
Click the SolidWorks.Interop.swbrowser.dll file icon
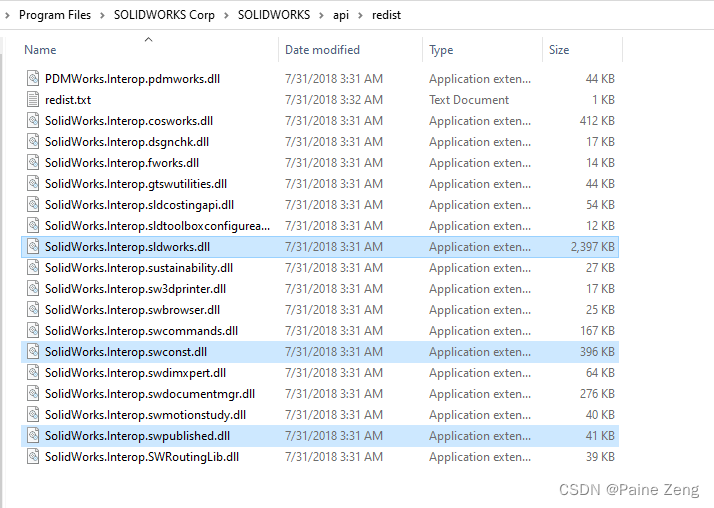tap(33, 309)
